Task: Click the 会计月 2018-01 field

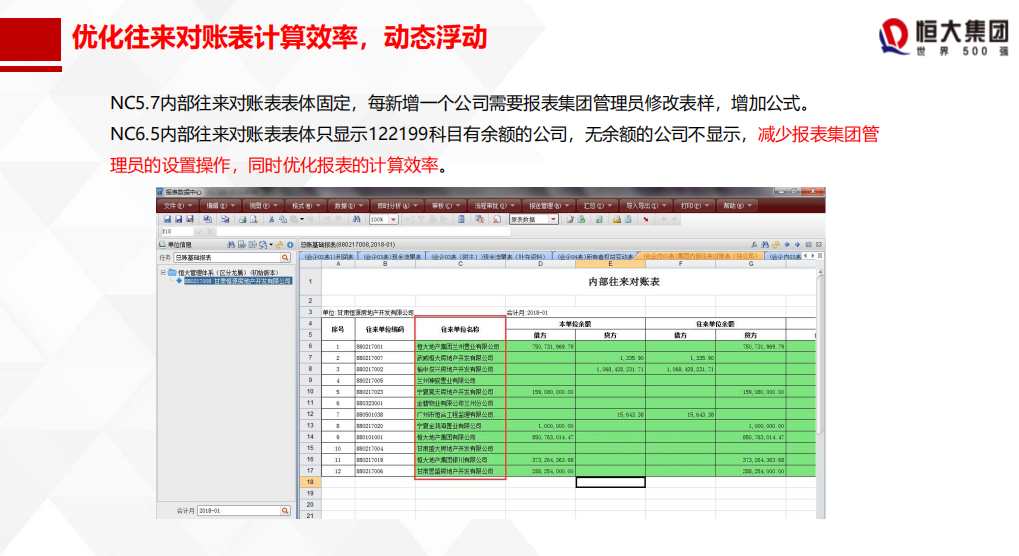Action: [239, 511]
